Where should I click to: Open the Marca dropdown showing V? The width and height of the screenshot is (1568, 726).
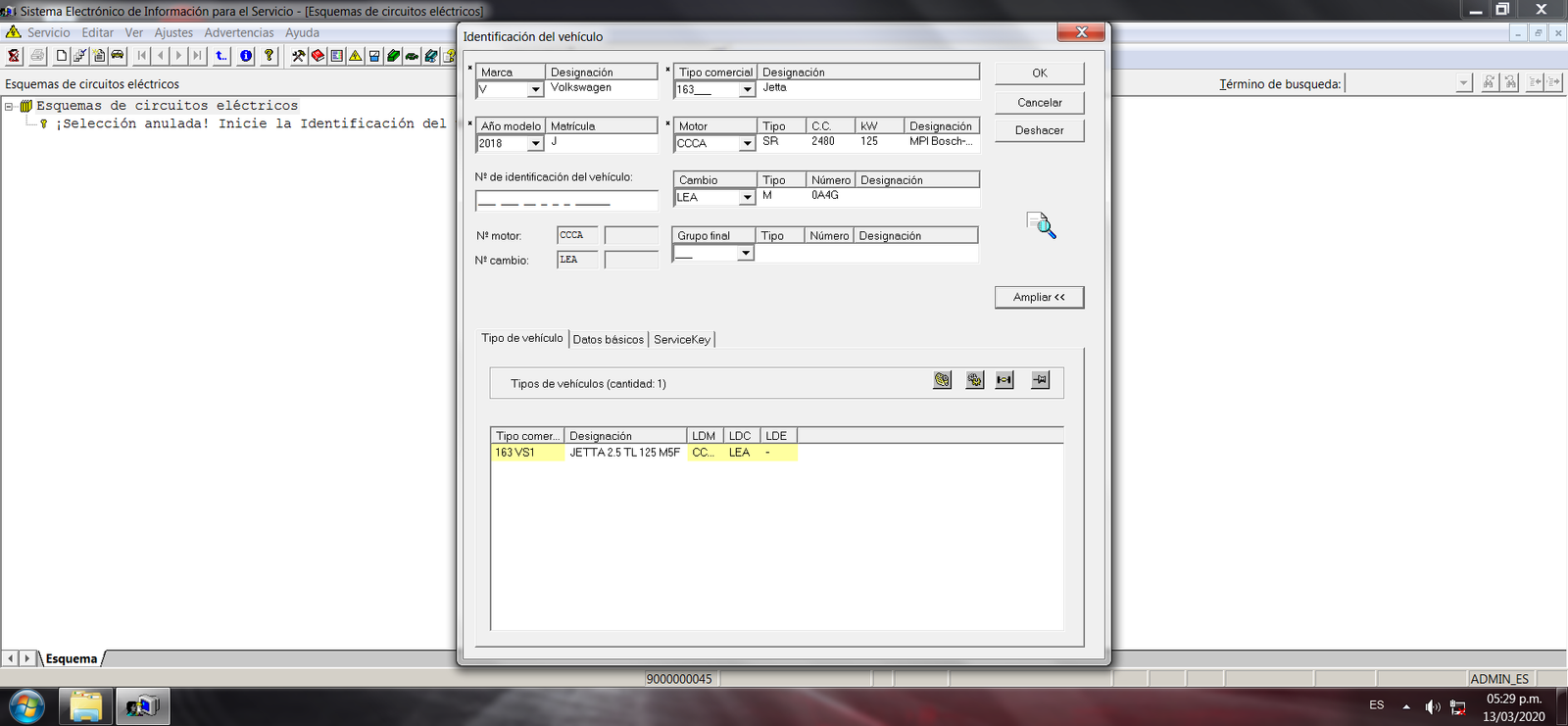[535, 89]
